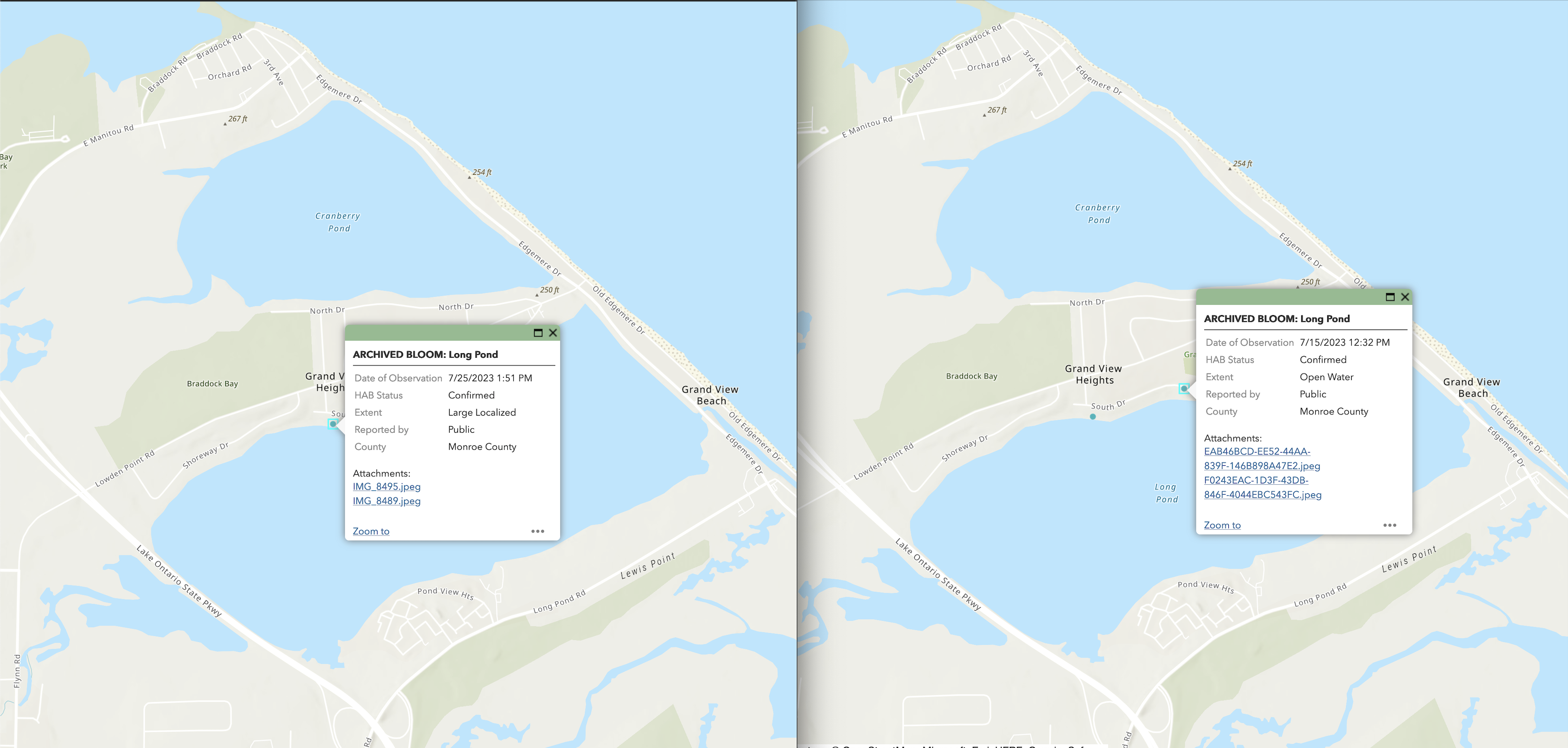1568x748 pixels.
Task: Click the teal bloom point near South Dr
Action: point(1092,417)
